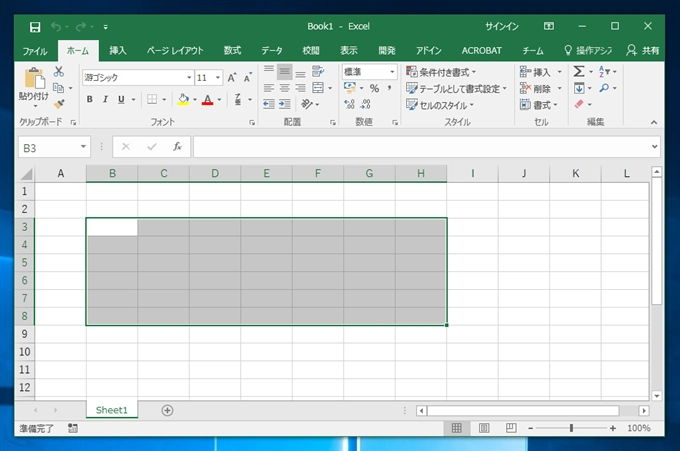Click Increase Decimal icon

350,104
